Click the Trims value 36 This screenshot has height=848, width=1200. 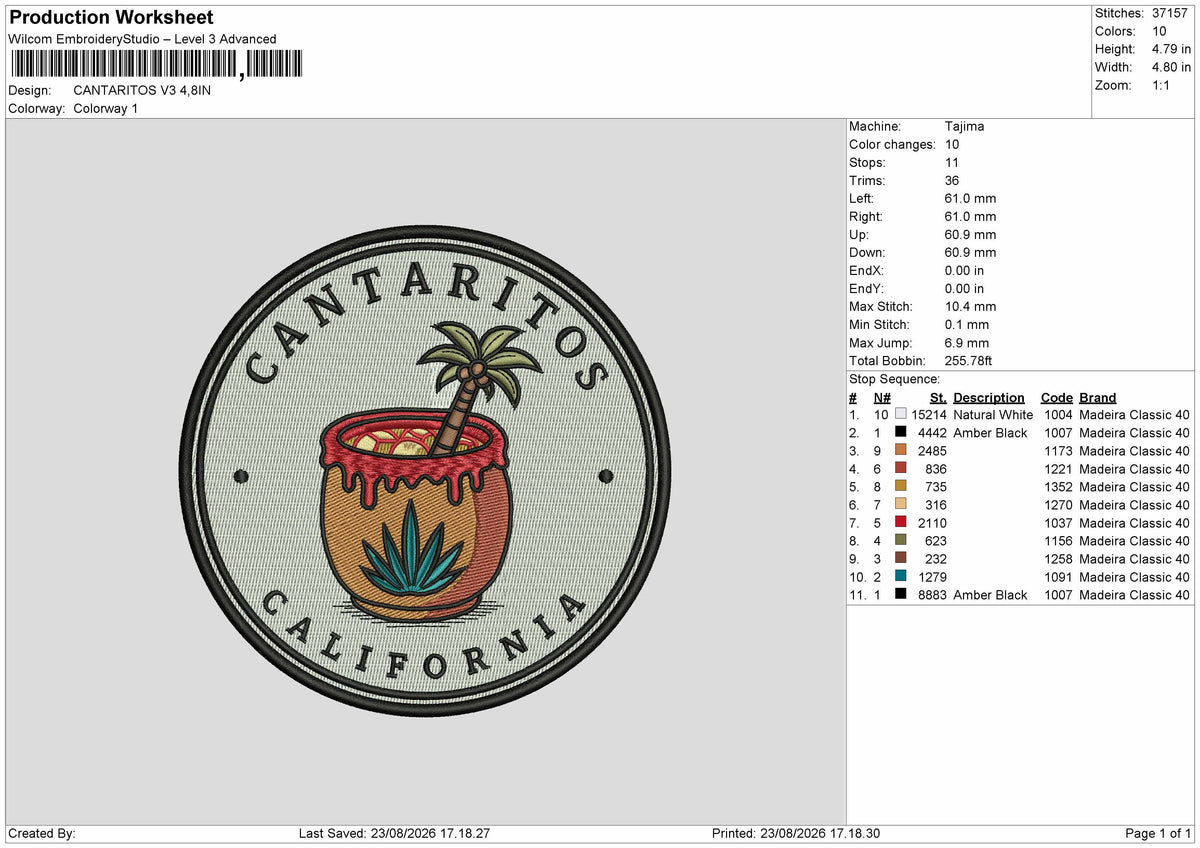[952, 180]
